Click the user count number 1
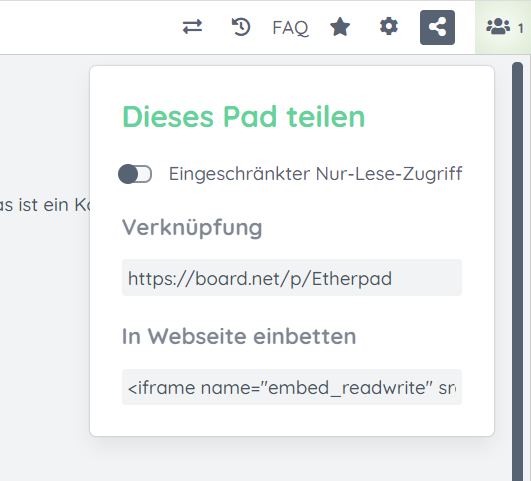Viewport: 531px width, 481px height. pyautogui.click(x=521, y=28)
